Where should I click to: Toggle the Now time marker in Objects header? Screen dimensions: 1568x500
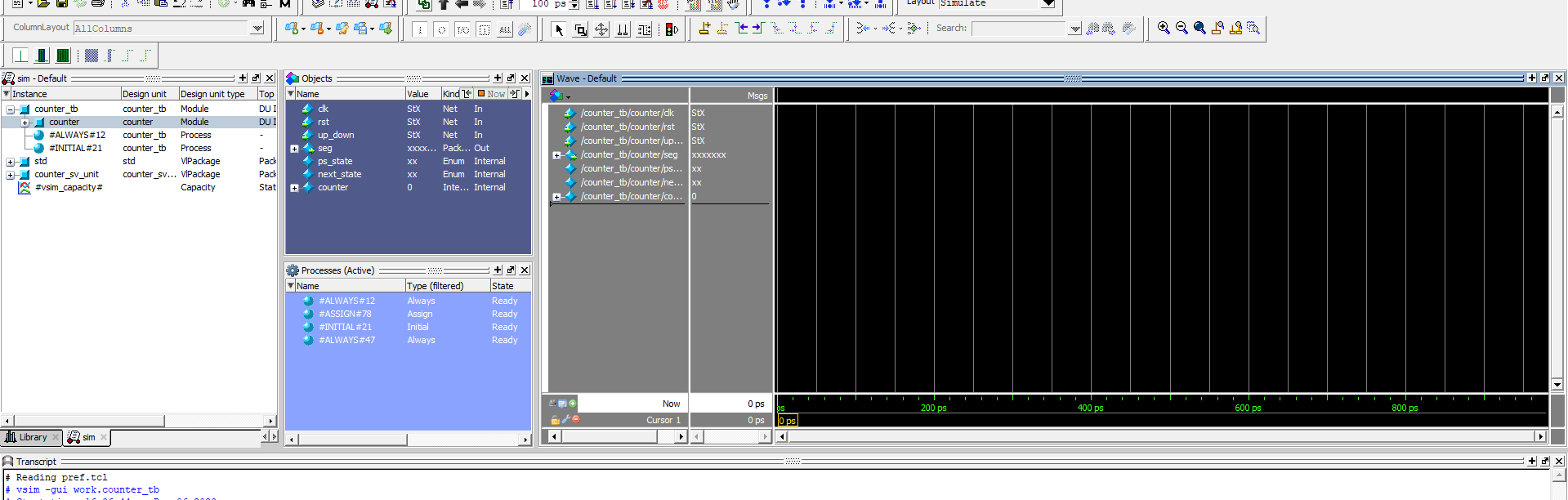pos(492,94)
